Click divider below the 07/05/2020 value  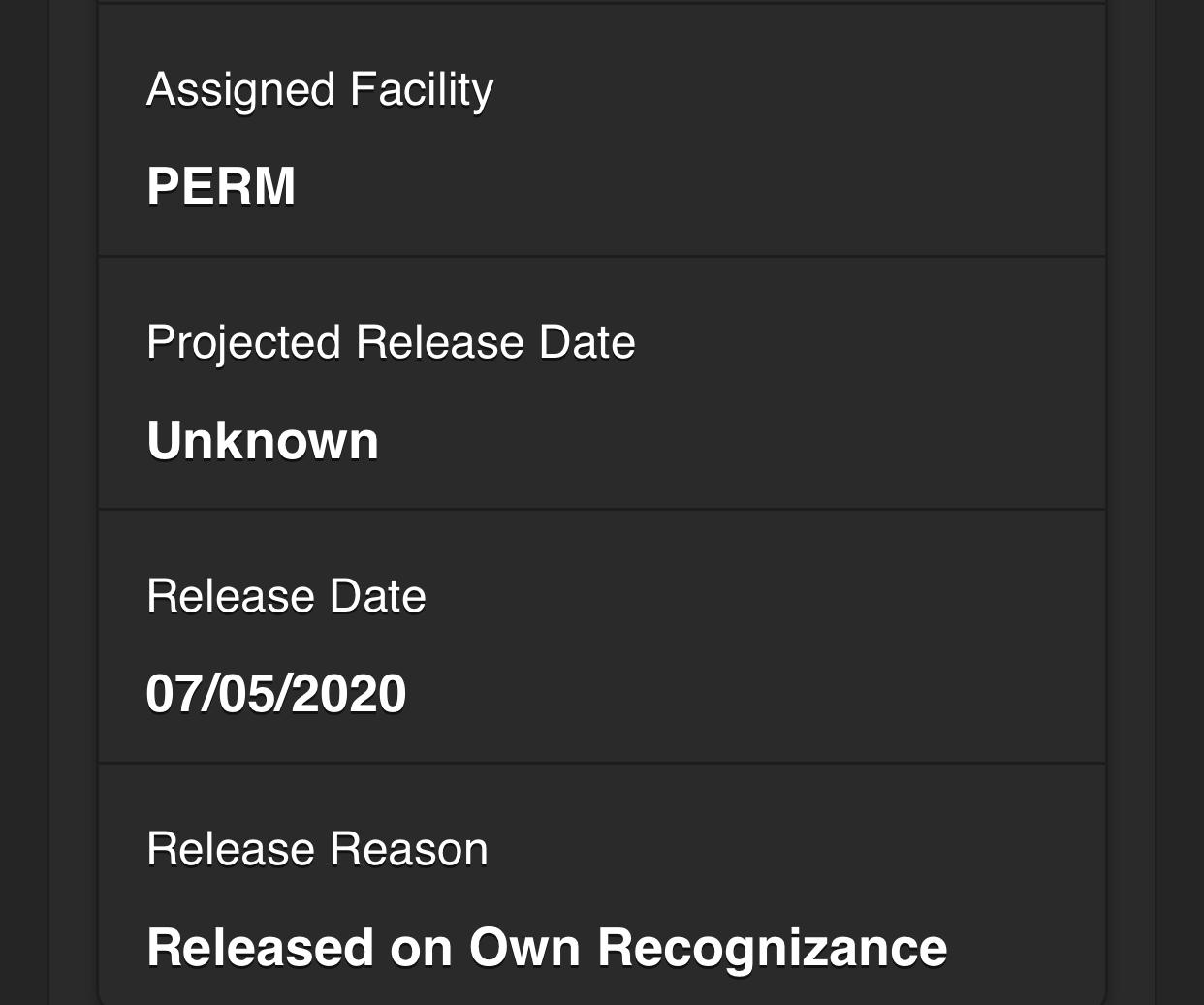pos(601,764)
